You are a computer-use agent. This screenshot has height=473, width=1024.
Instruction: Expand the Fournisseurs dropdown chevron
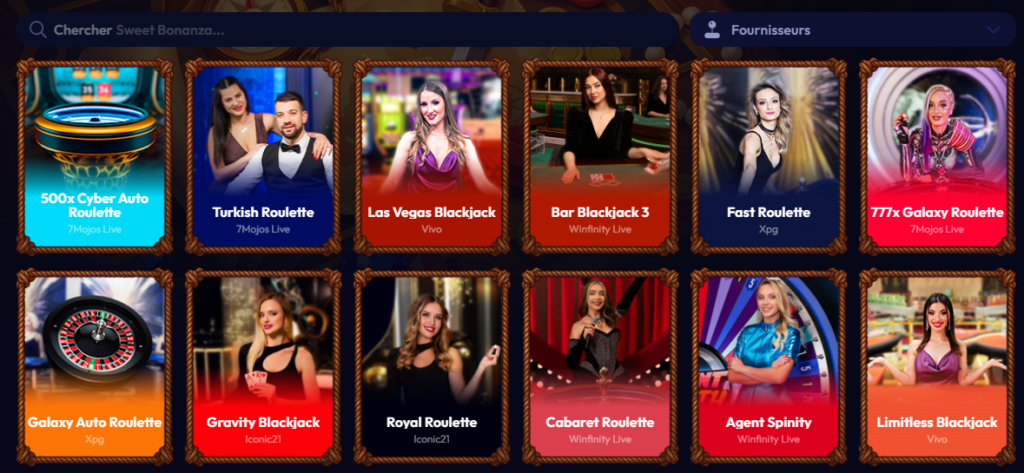(x=993, y=30)
